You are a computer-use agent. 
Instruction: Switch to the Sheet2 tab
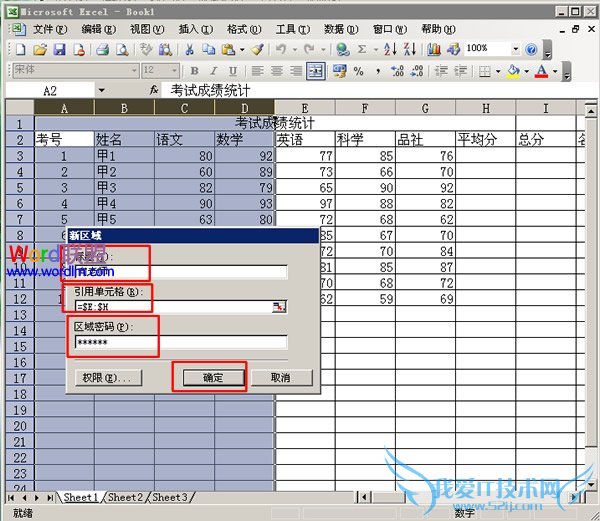(126, 497)
